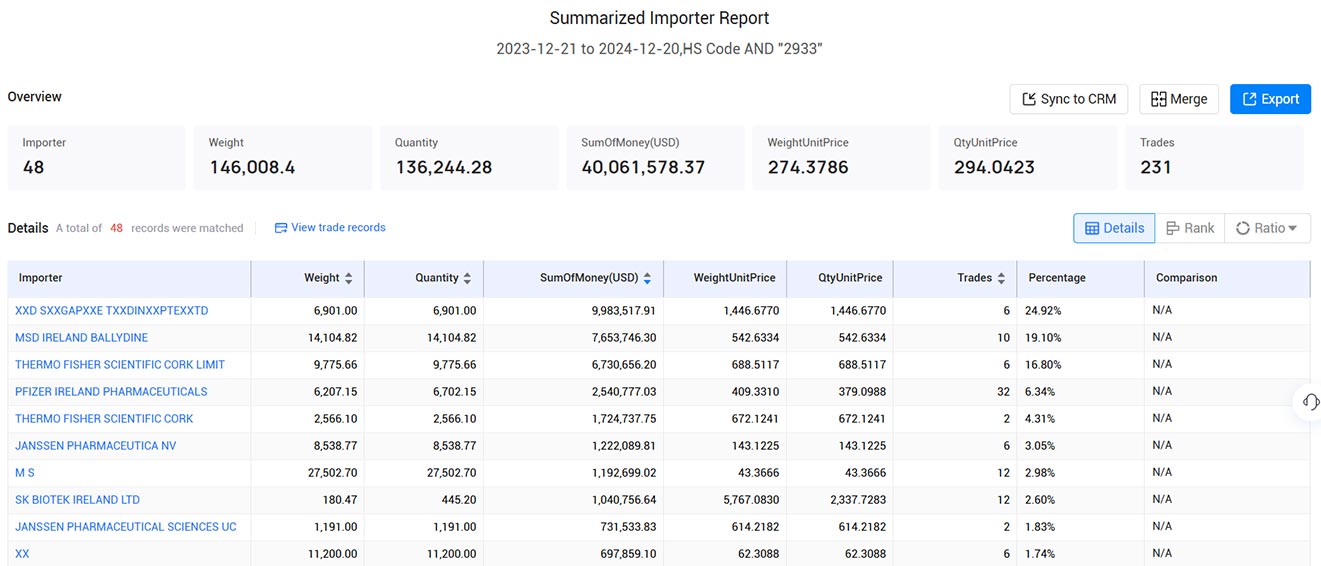This screenshot has width=1321, height=566.
Task: Open importer XXD SXXGAPXXE TXXDINXXPTEXXTD
Action: (x=112, y=311)
